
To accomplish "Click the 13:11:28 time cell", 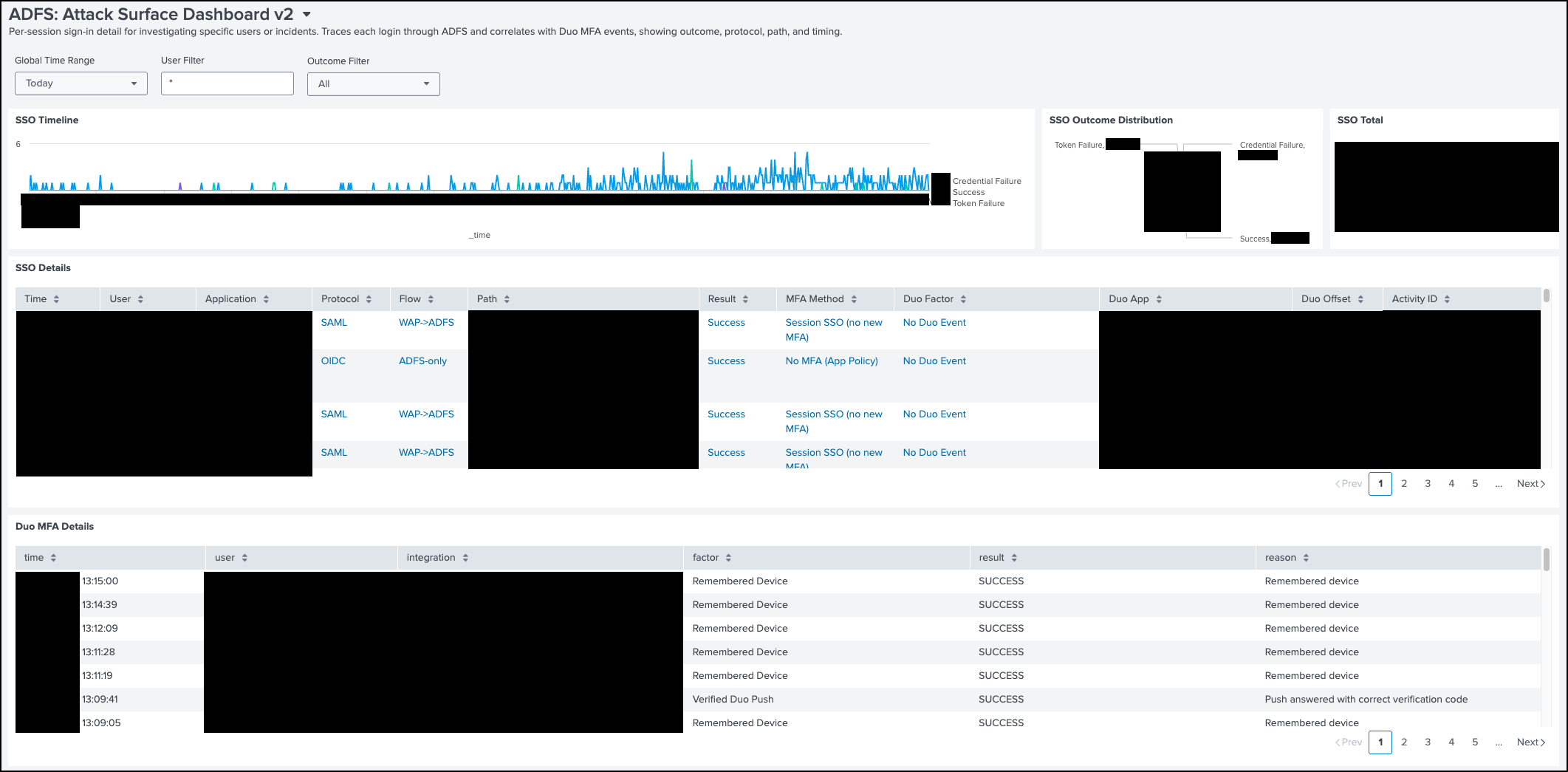I will point(98,652).
